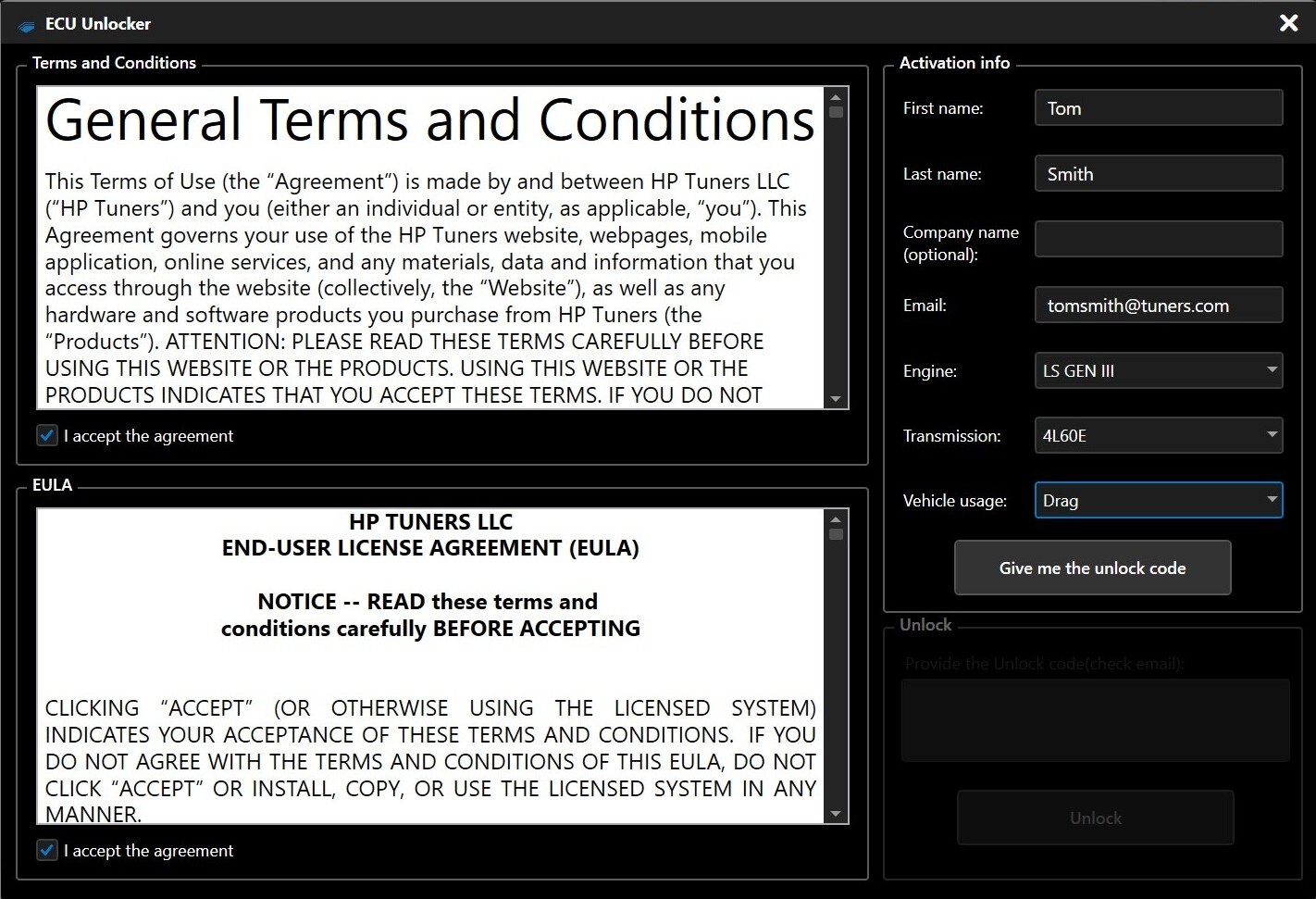Click the Email field with tomsmith@tuners.com

tap(1159, 305)
